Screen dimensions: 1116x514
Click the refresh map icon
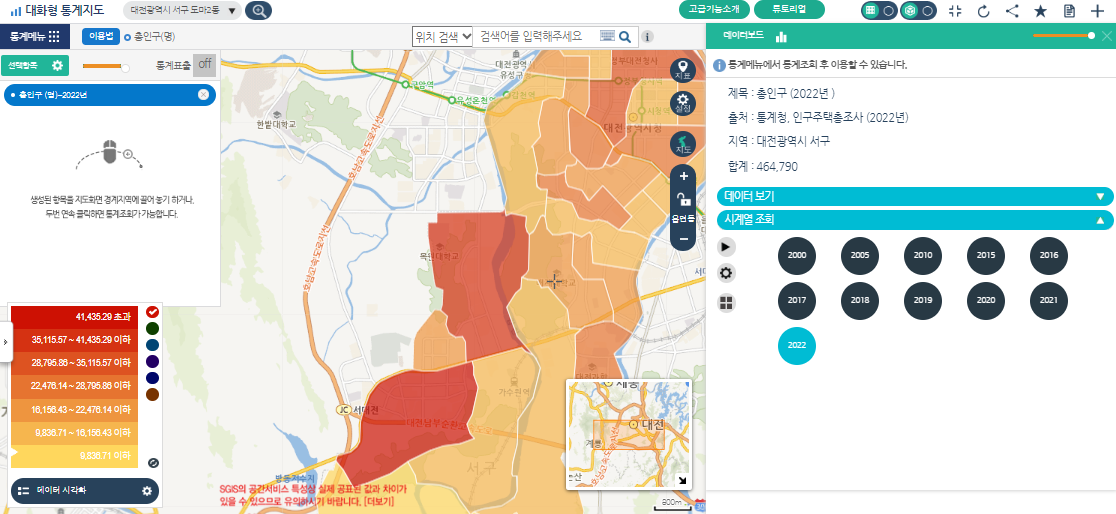pyautogui.click(x=983, y=11)
